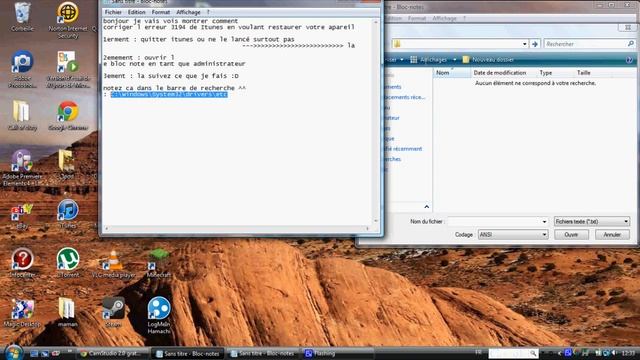Click the taskbar clock
This screenshot has width=640, height=360.
[629, 353]
